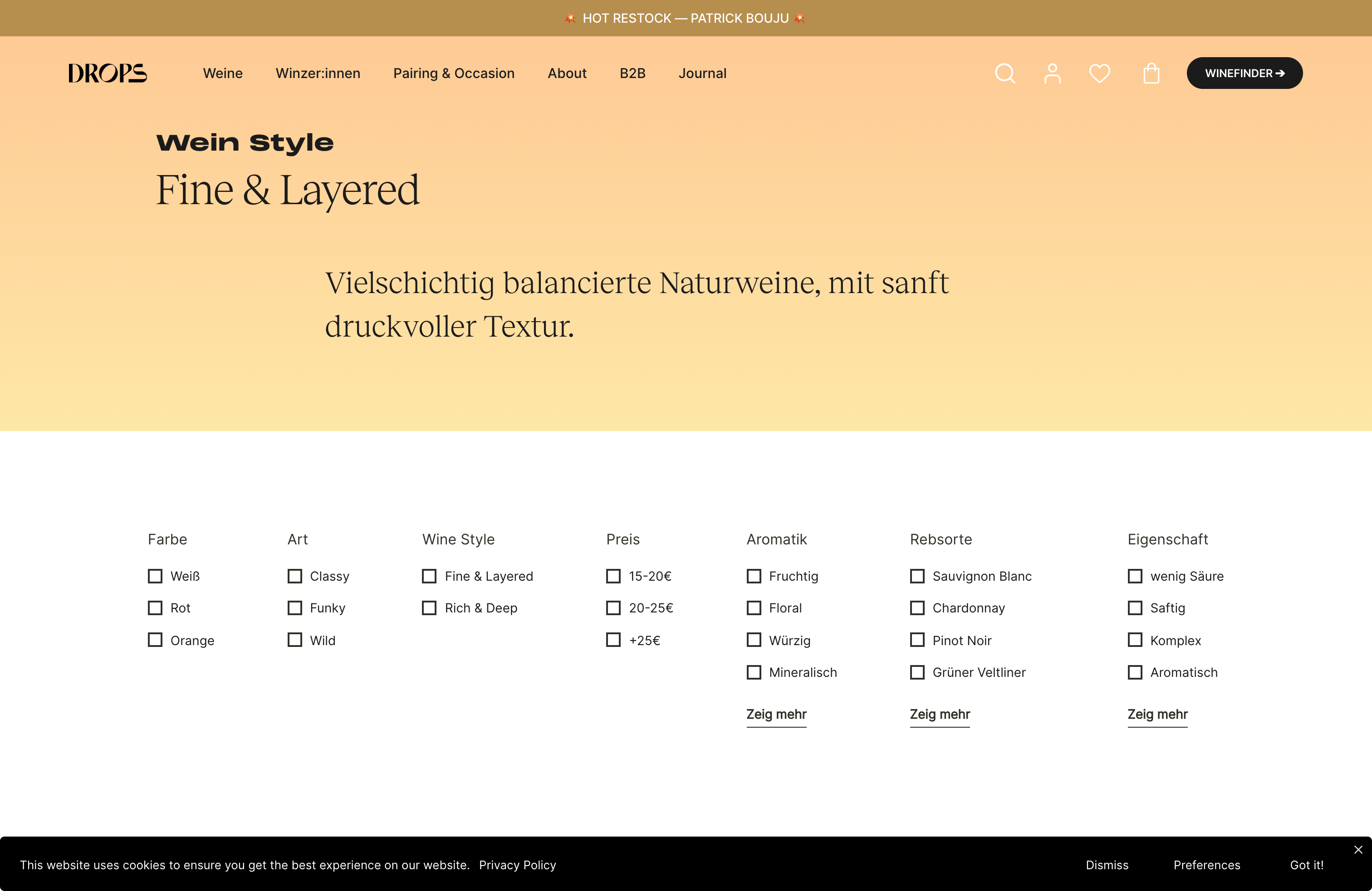The height and width of the screenshot is (891, 1372).
Task: Expand Eigenschaft with Zeig mehr
Action: click(x=1157, y=714)
